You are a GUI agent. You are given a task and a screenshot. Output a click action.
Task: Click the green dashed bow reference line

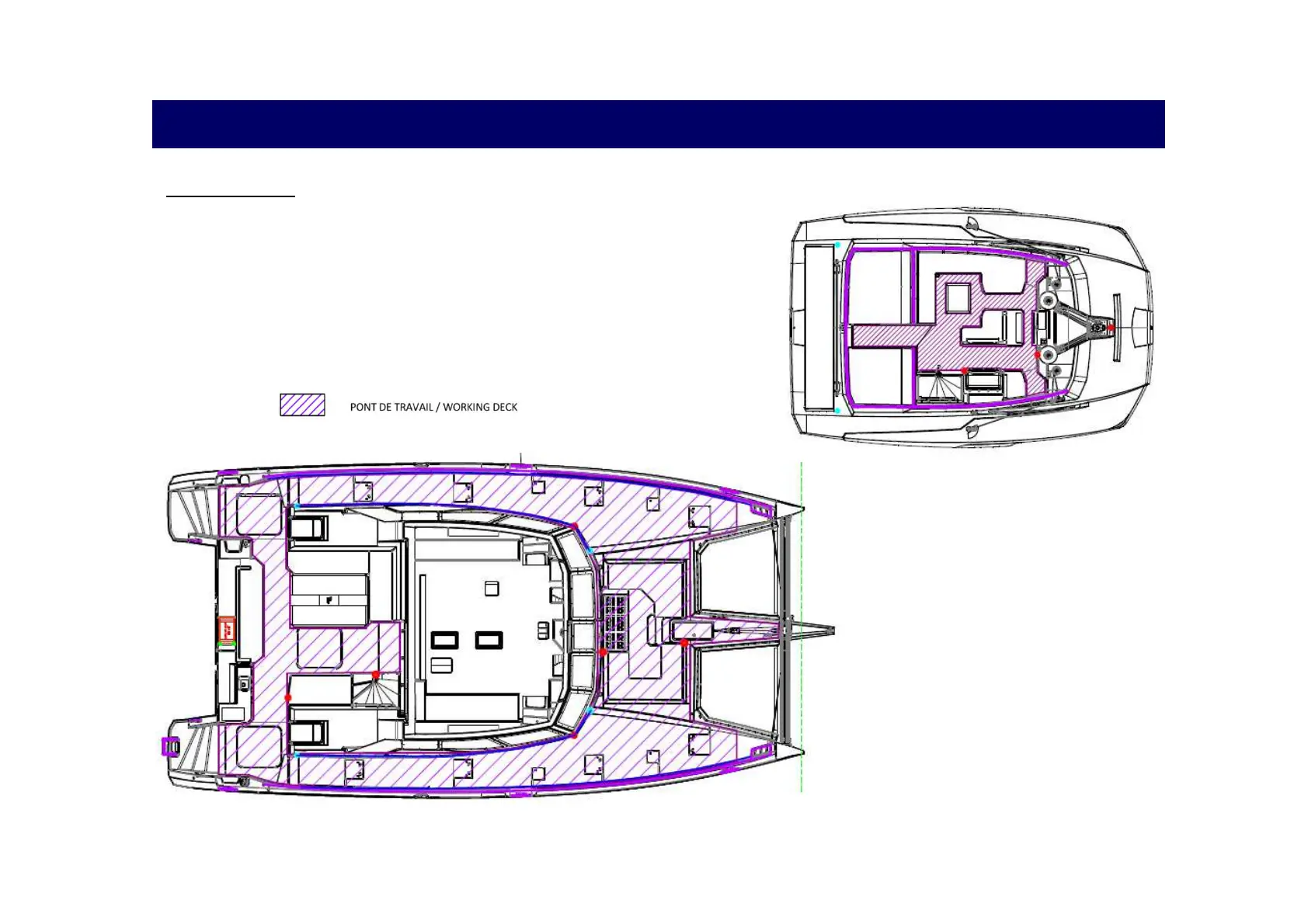pos(801,627)
